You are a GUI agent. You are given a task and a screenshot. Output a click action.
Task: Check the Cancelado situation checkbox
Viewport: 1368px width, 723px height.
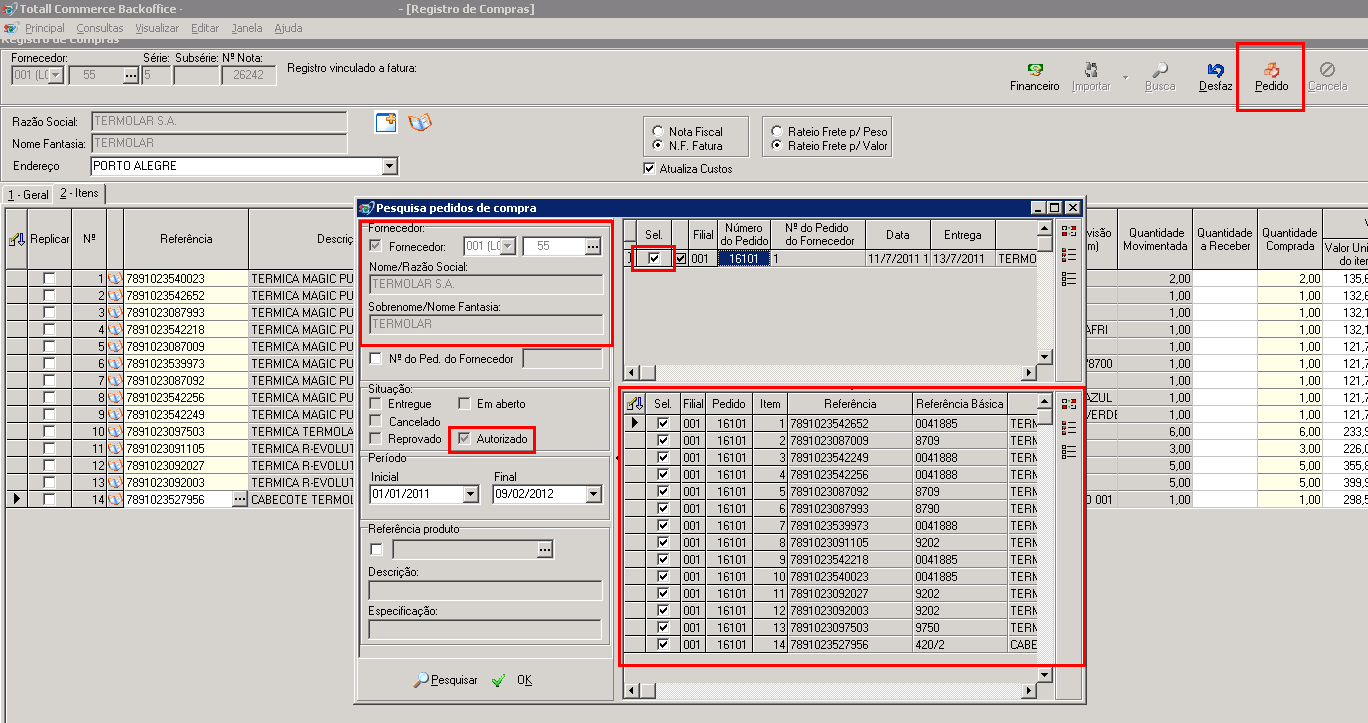click(375, 422)
